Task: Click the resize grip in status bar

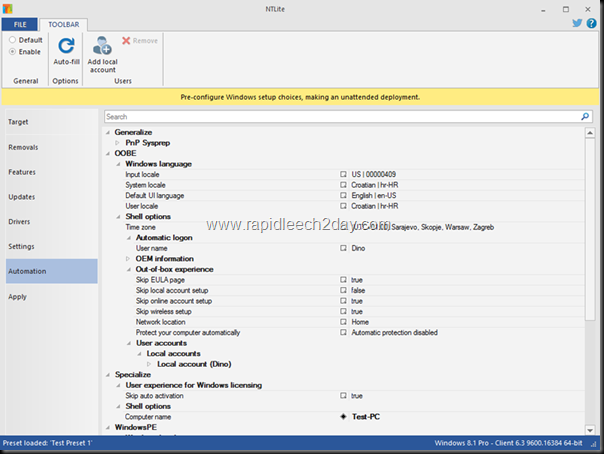Action: click(x=594, y=444)
